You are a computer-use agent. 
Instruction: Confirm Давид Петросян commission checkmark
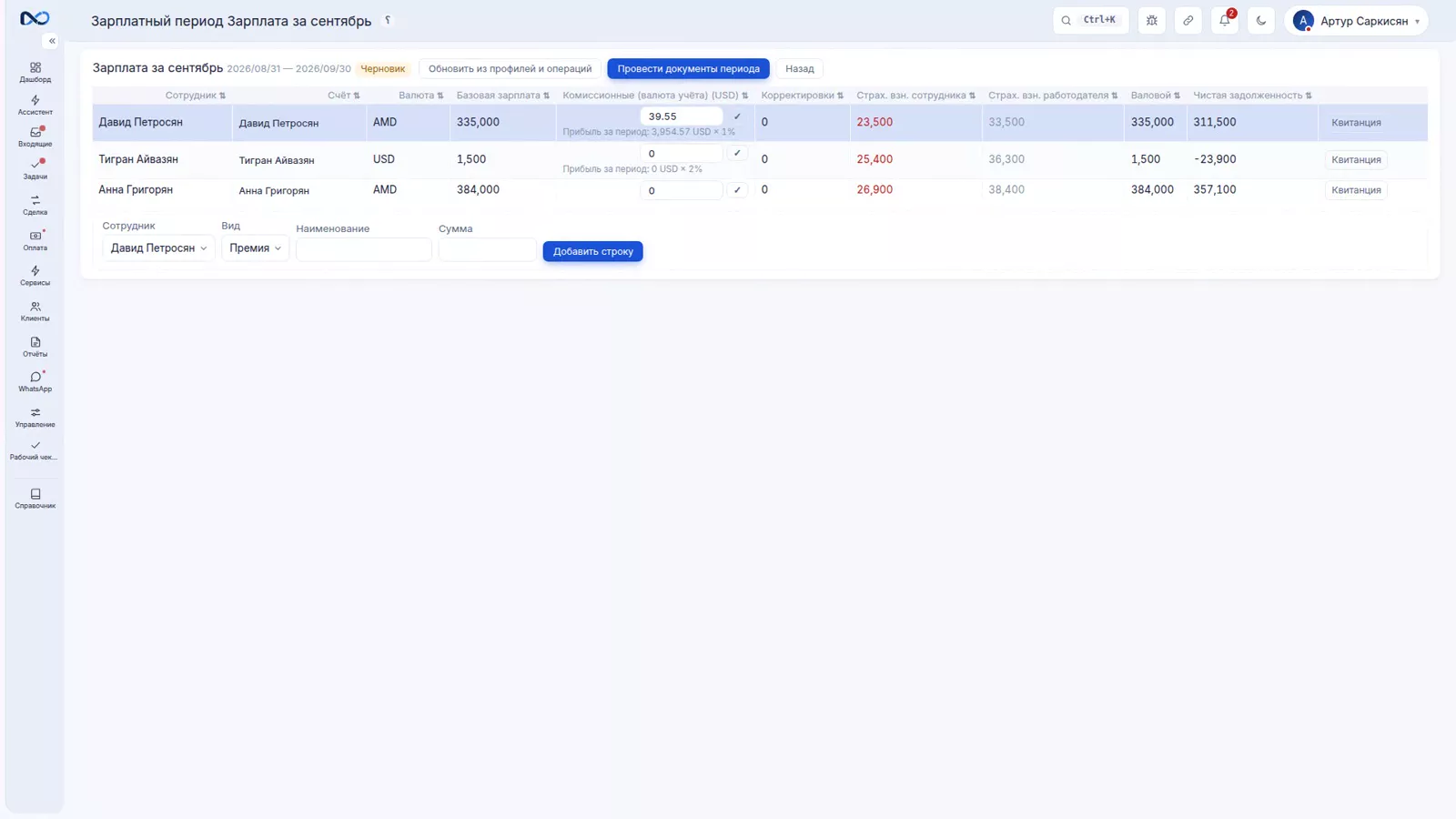tap(737, 116)
